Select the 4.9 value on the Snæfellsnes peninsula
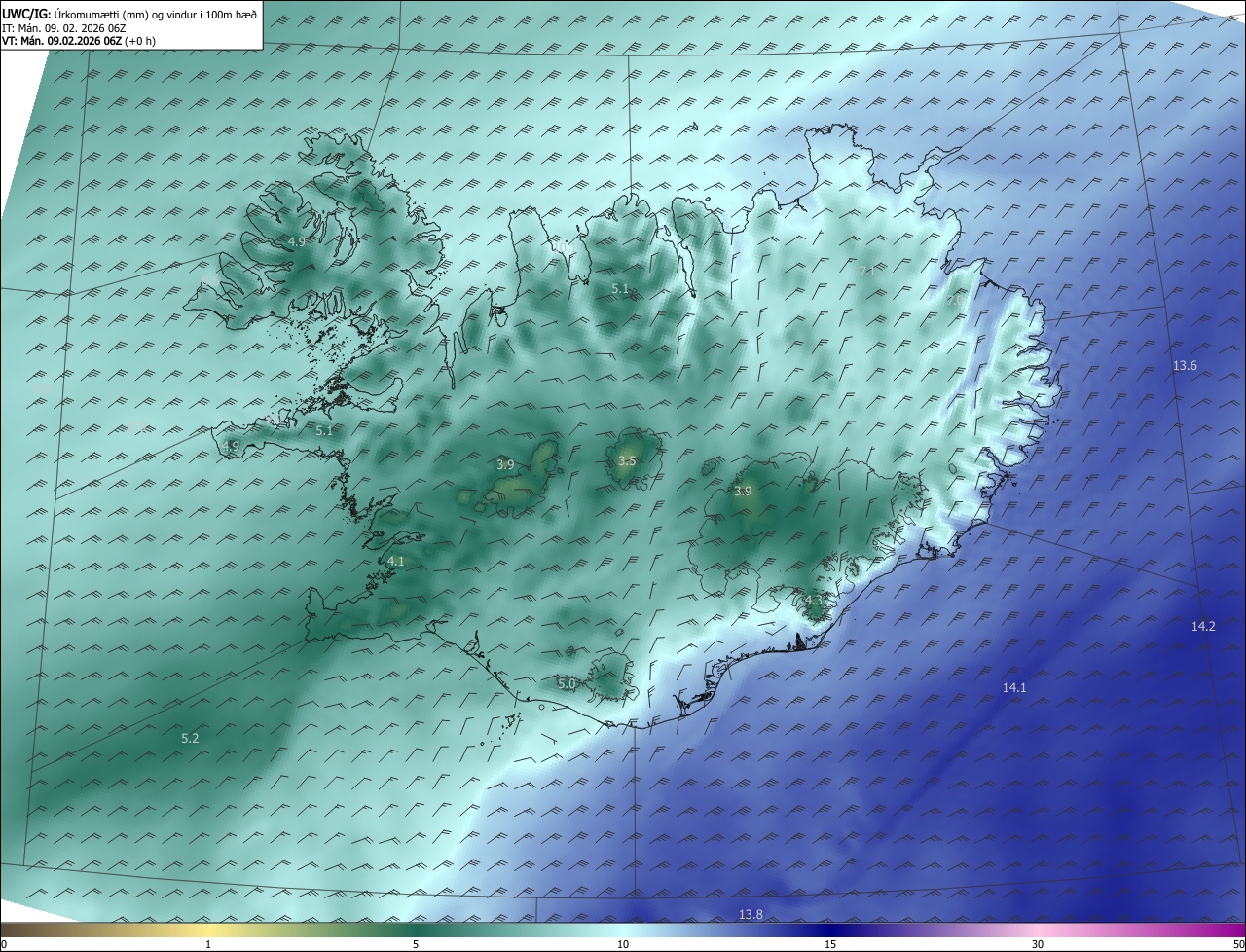The image size is (1246, 952). 230,447
